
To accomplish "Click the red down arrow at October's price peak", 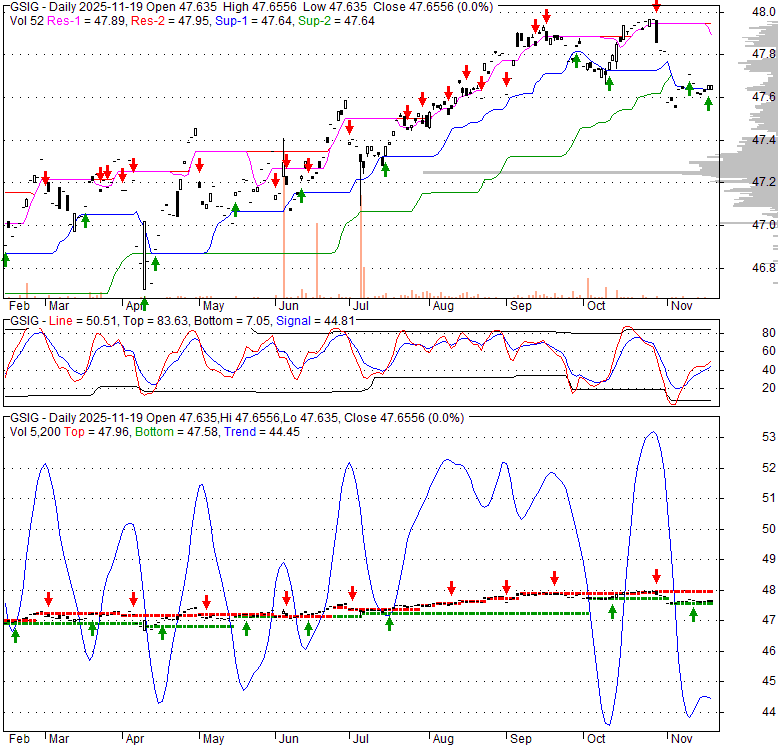I will [x=656, y=7].
